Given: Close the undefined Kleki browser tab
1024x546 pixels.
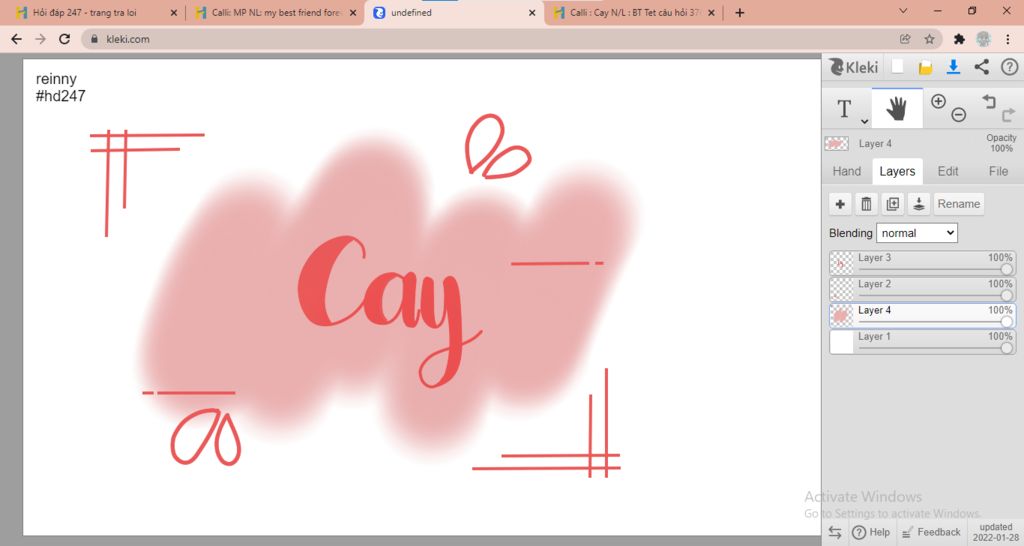Looking at the screenshot, I should coord(532,12).
